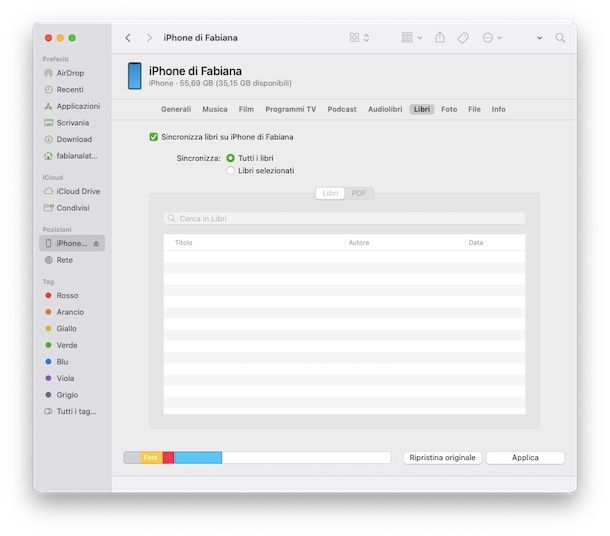Viewport: 610px width, 536px height.
Task: Select the Arancio tag
Action: [x=70, y=312]
